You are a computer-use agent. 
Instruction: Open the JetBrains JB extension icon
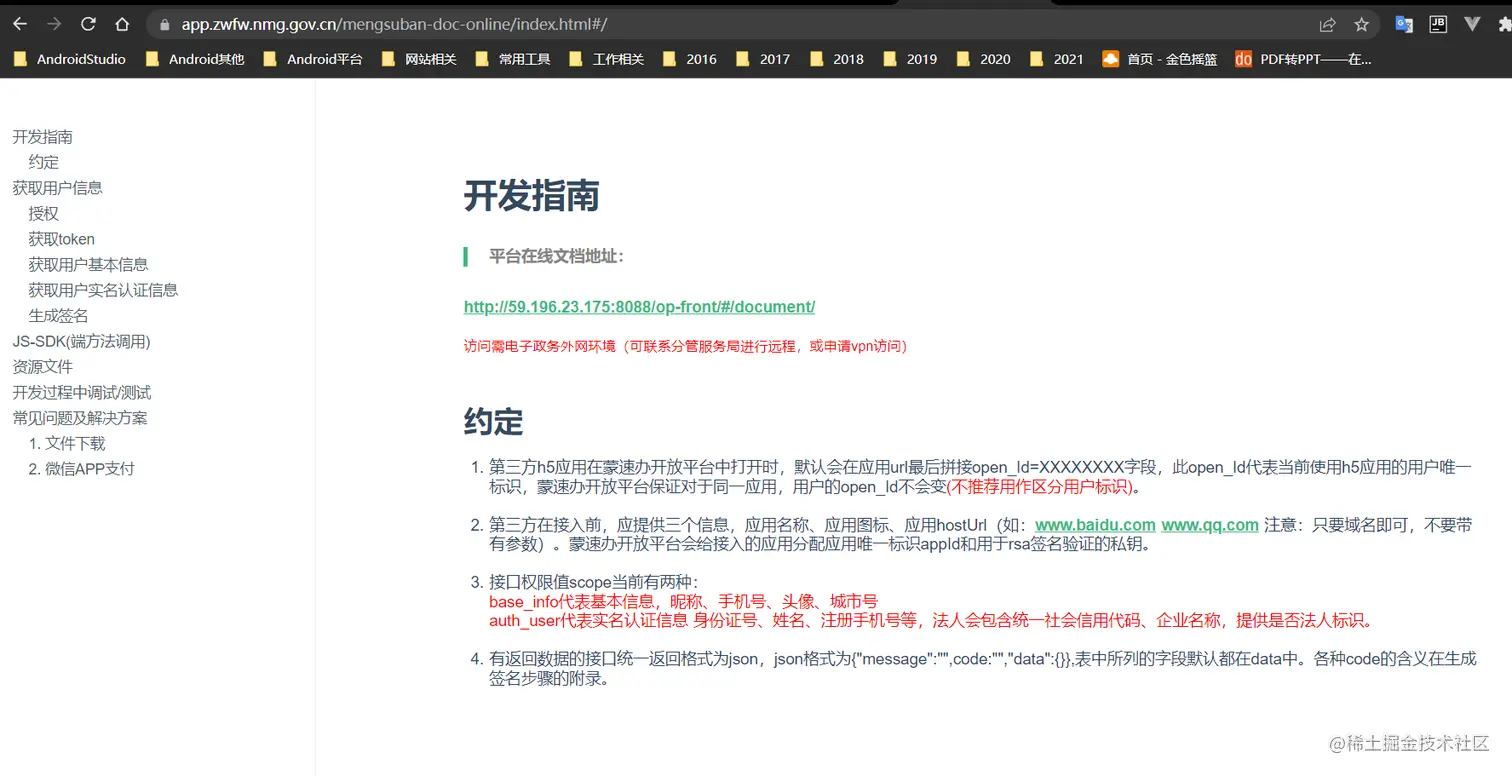(1438, 24)
